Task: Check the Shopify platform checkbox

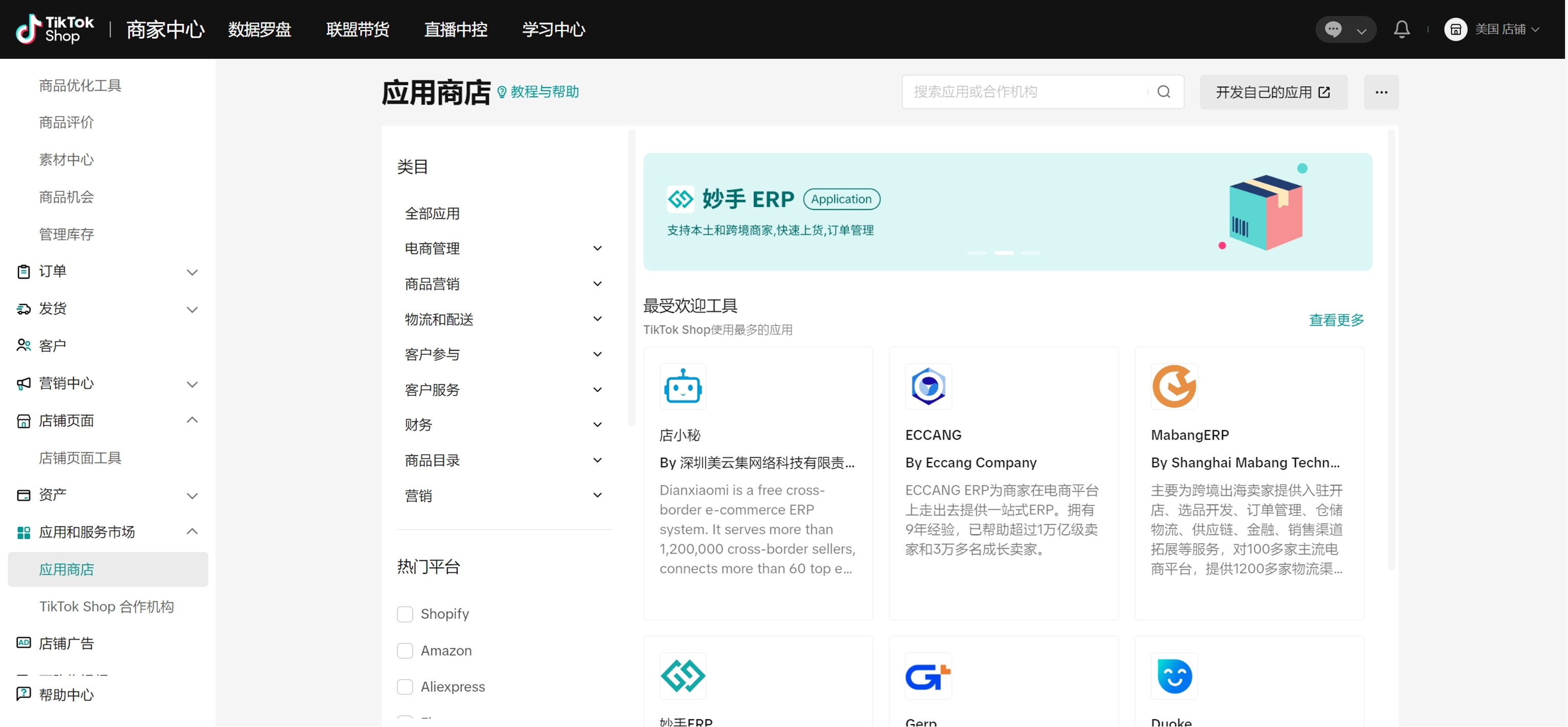Action: [x=405, y=614]
